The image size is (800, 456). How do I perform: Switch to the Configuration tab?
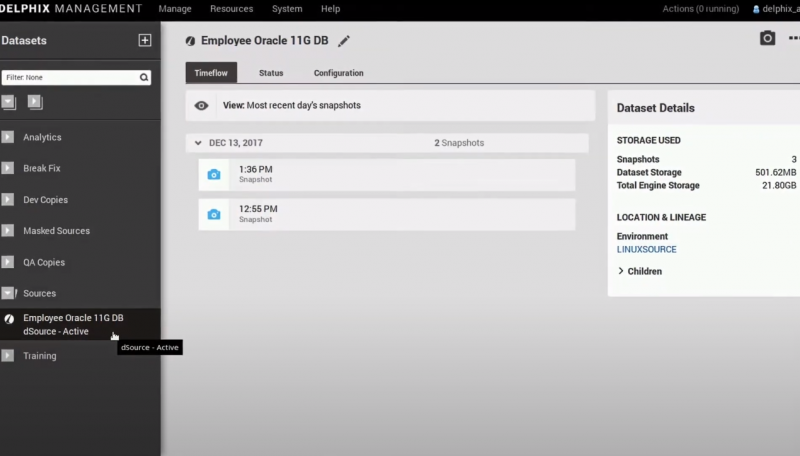(338, 73)
